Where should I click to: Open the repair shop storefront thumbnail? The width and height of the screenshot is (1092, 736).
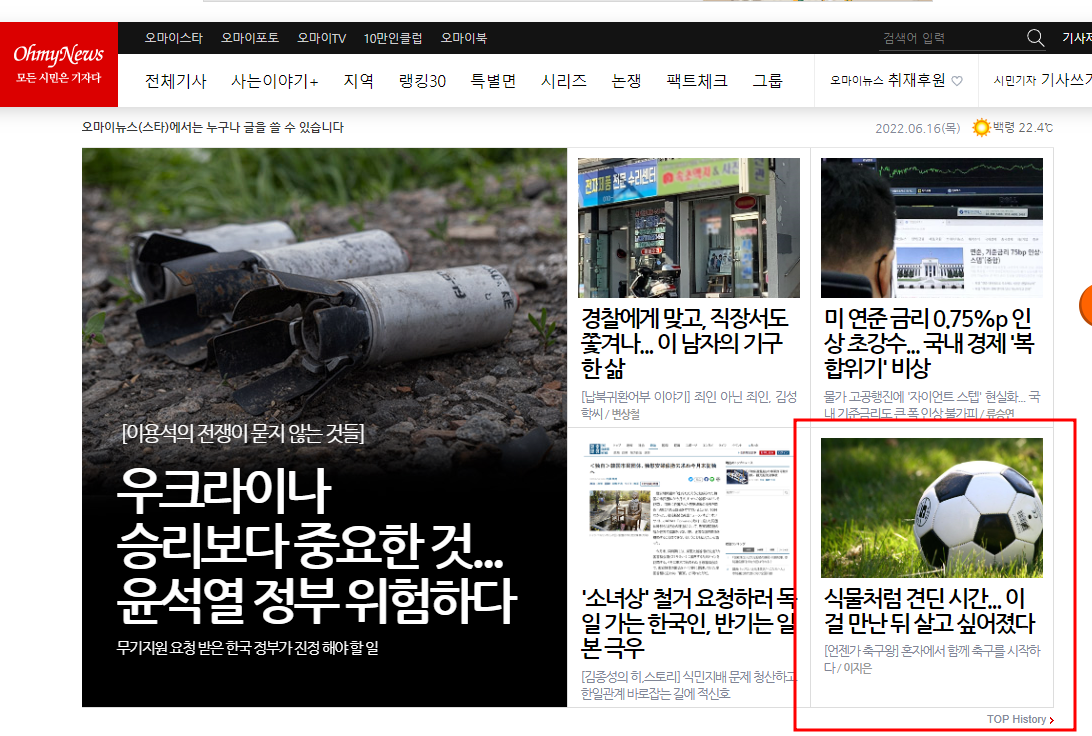click(689, 228)
